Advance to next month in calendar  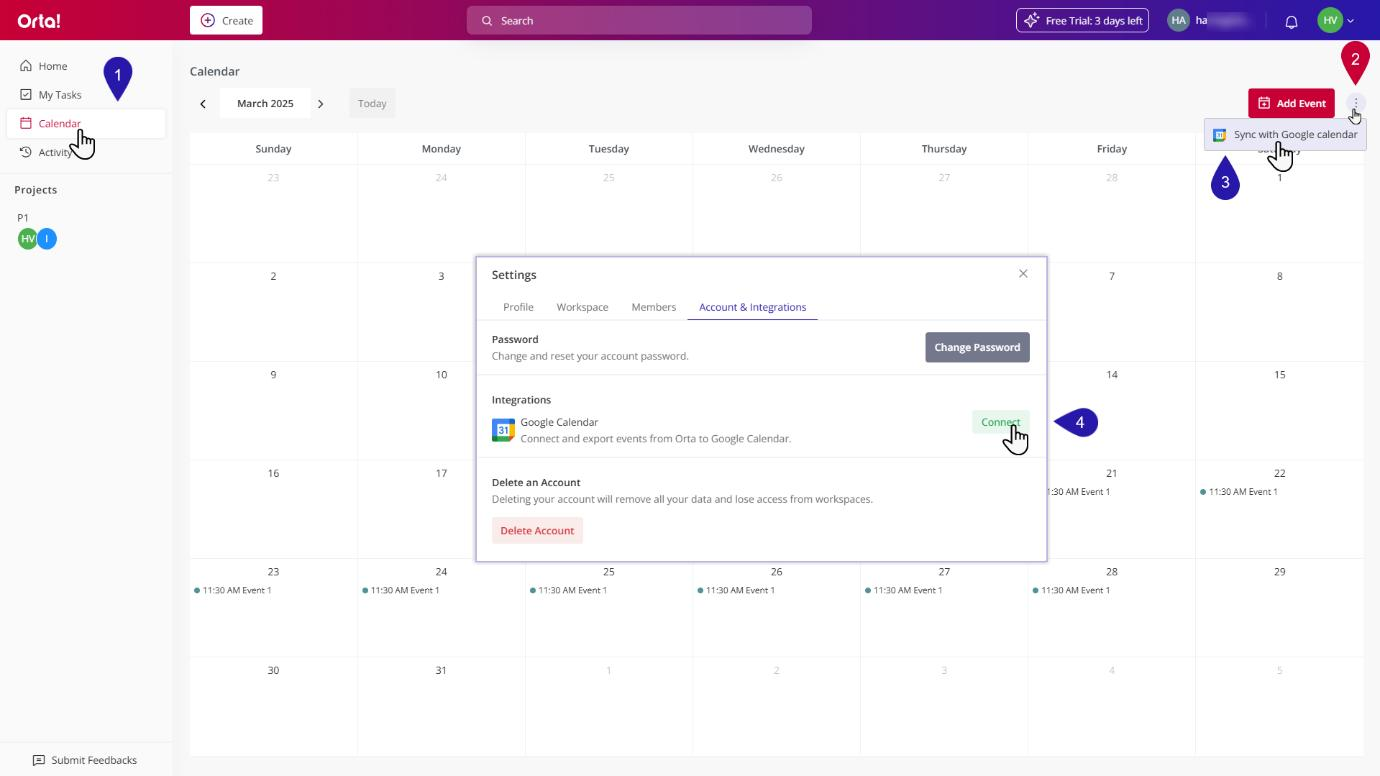coord(320,104)
